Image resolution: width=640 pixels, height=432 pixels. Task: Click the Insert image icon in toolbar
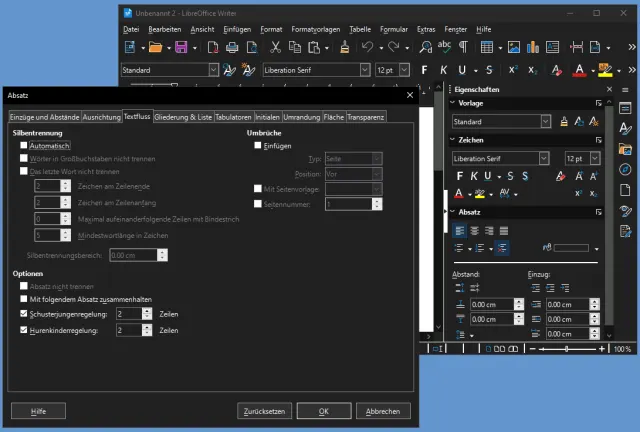tap(513, 47)
